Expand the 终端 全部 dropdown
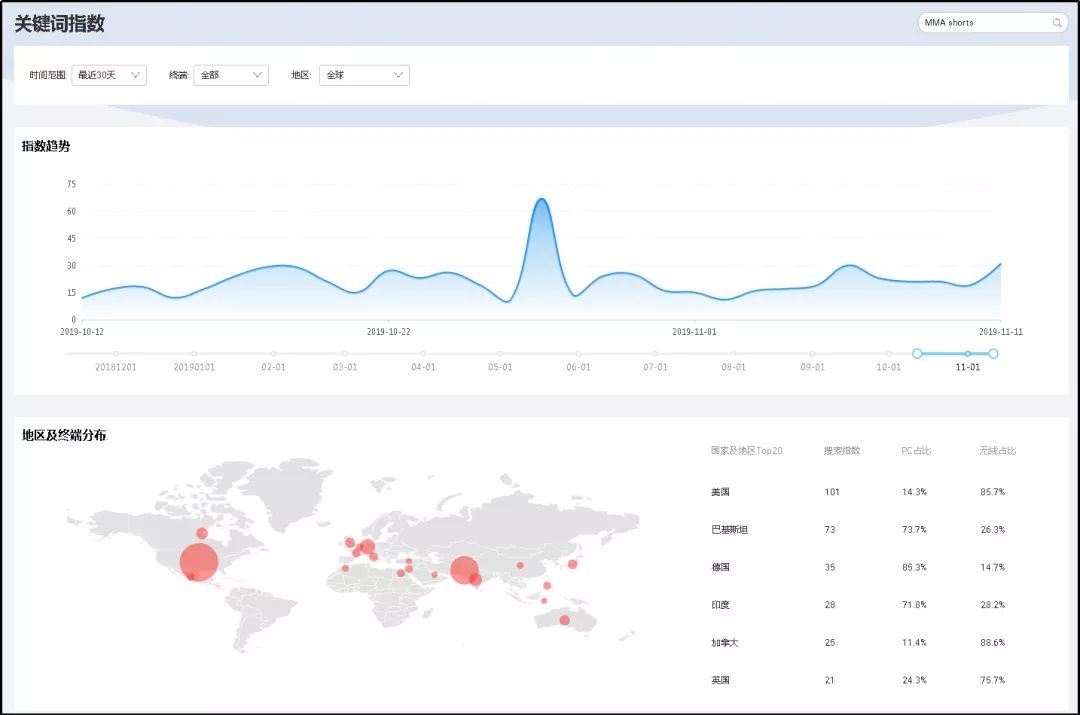Viewport: 1080px width, 715px height. click(x=231, y=75)
